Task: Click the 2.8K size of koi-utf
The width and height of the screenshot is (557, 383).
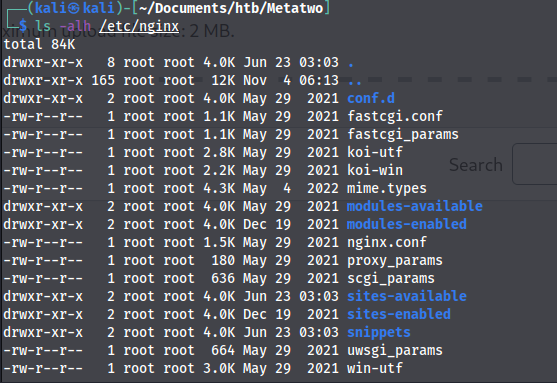Action: (x=219, y=152)
